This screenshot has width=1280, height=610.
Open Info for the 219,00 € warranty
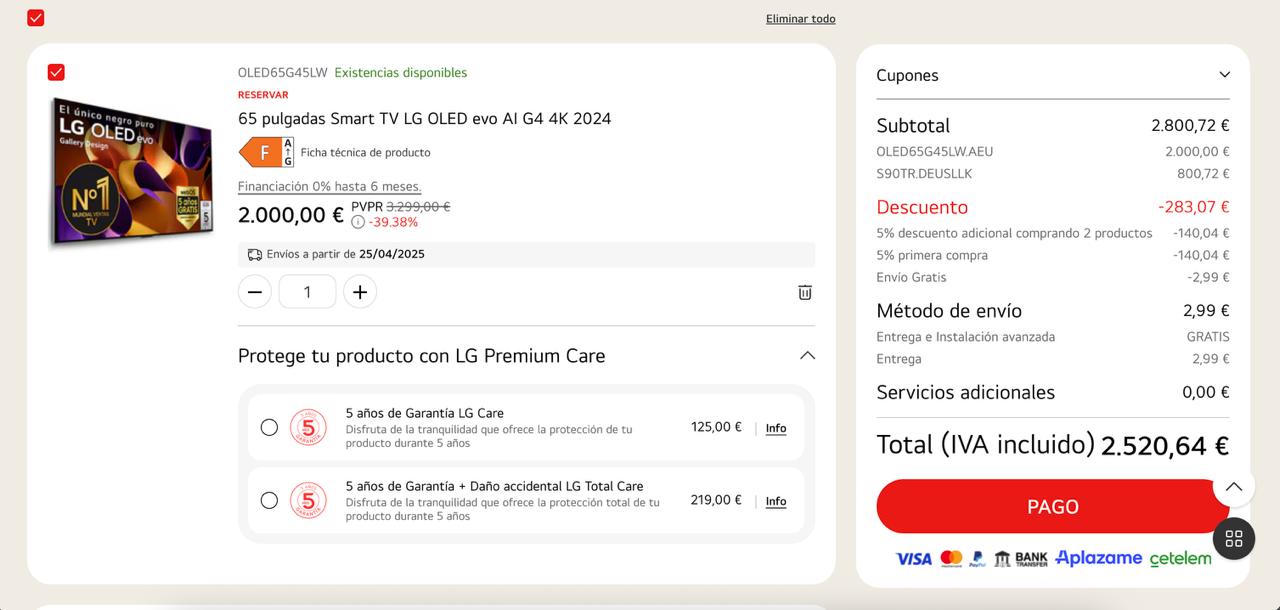(x=776, y=501)
